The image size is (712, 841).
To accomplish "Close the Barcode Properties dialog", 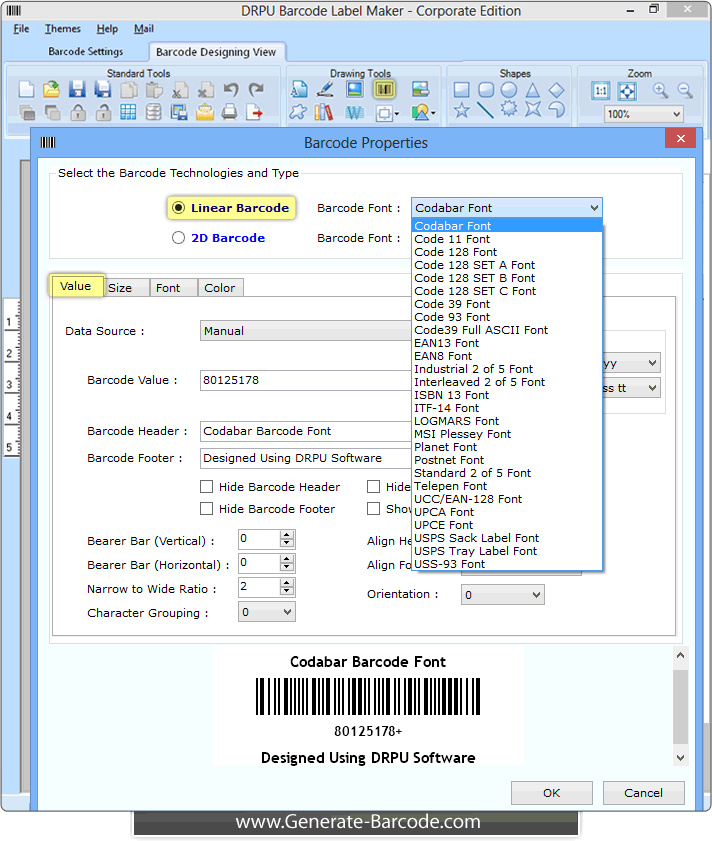I will [680, 139].
